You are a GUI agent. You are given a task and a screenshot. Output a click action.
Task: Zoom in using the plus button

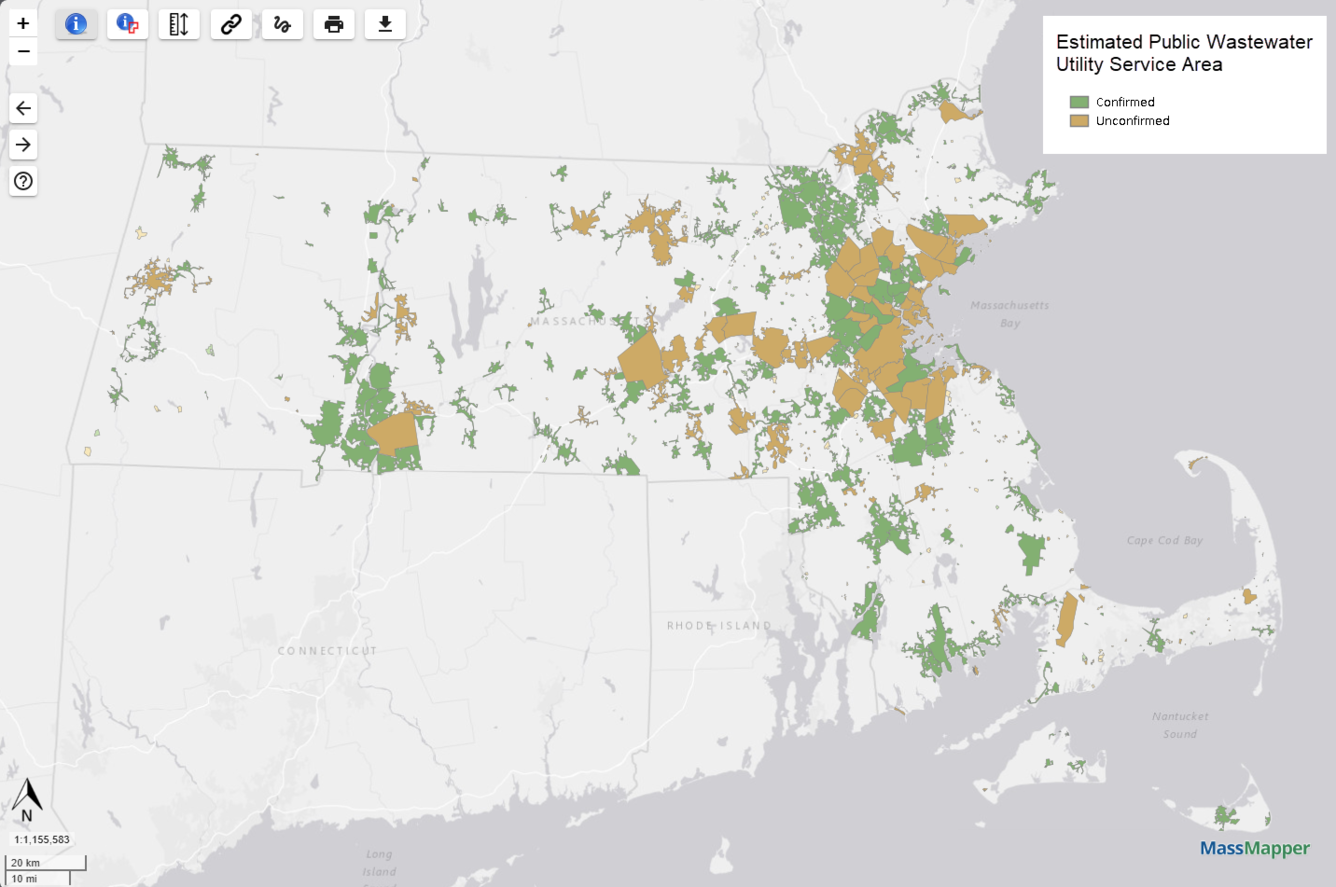23,21
